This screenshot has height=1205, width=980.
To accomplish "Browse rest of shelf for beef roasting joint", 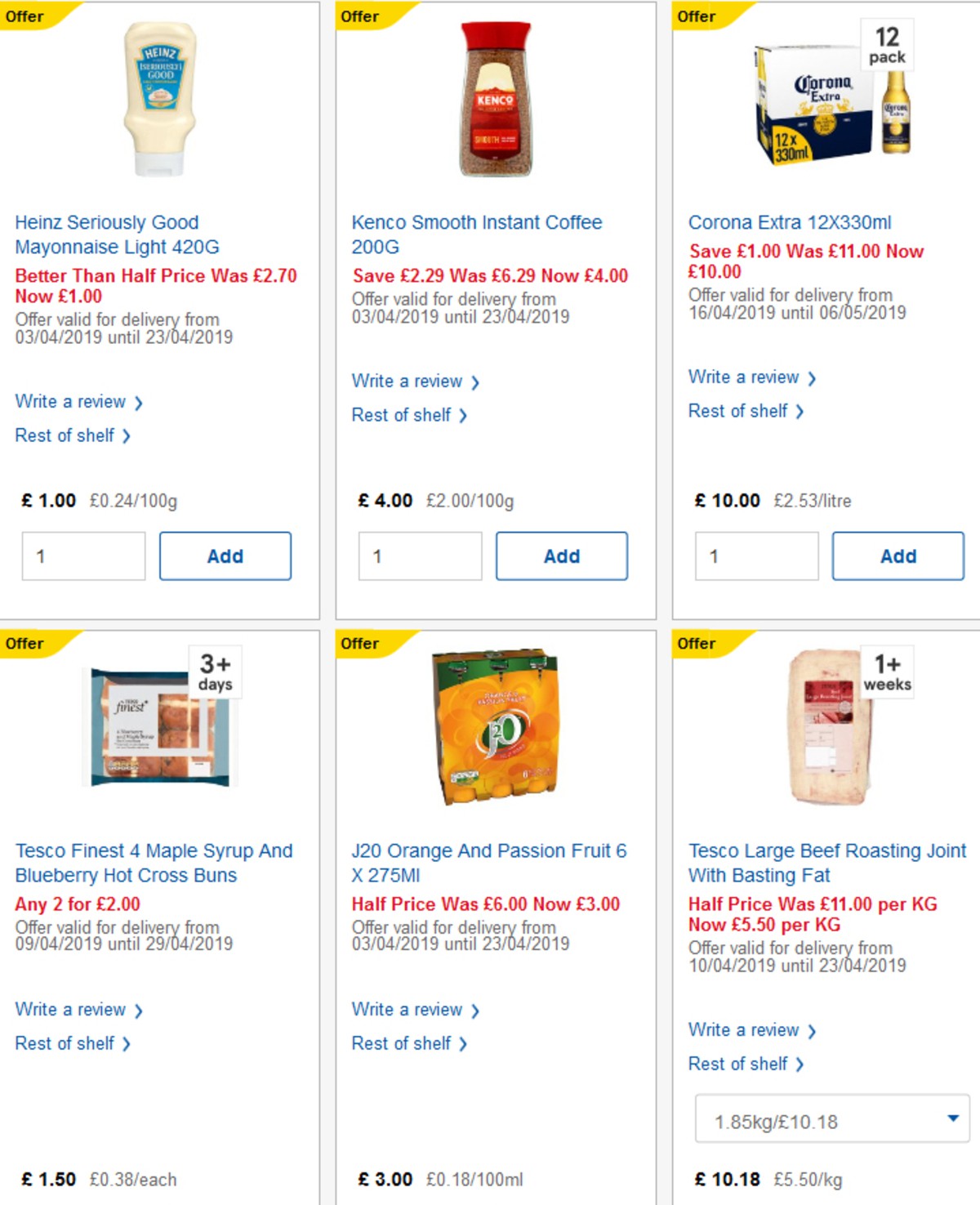I will pyautogui.click(x=739, y=1064).
